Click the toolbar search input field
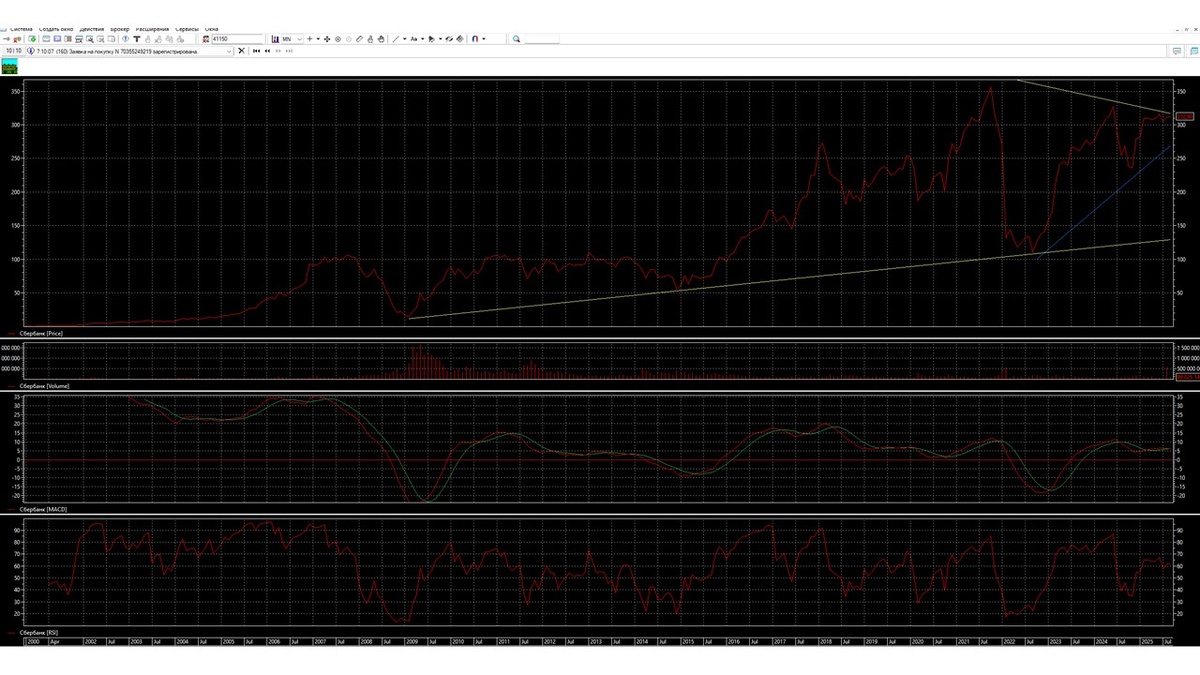Screen dimensions: 1200x675 point(541,39)
